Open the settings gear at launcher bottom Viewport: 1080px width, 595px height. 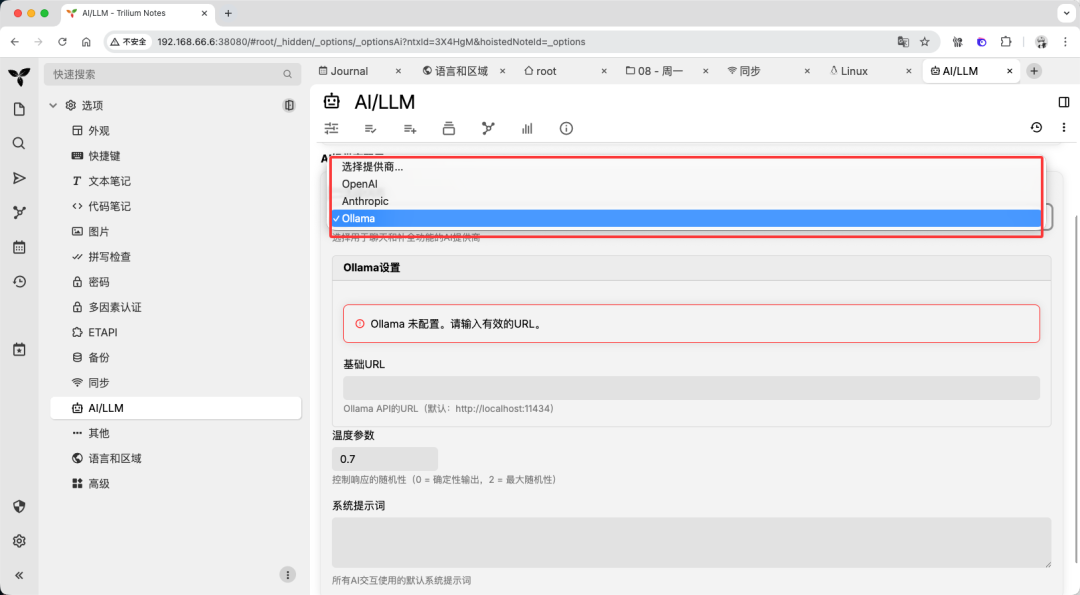coord(19,541)
